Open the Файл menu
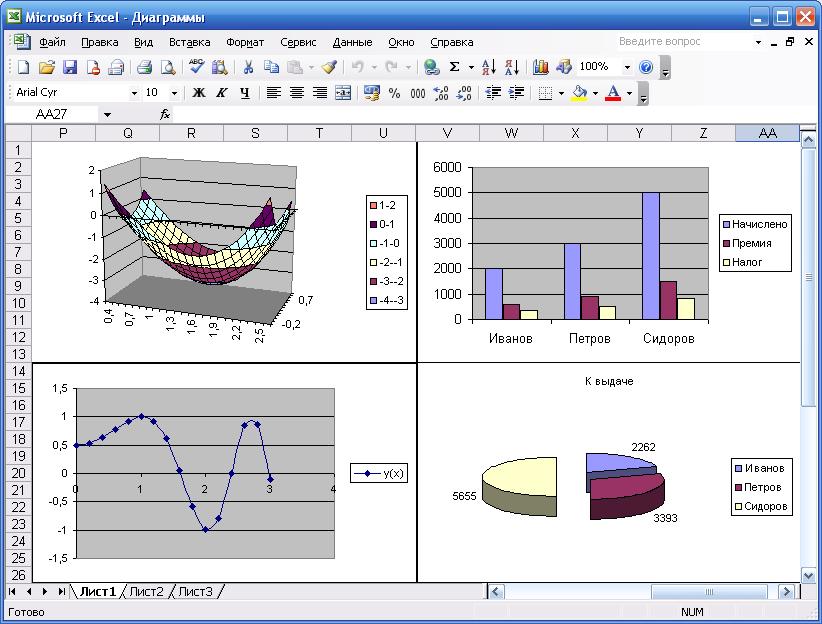 pyautogui.click(x=52, y=42)
